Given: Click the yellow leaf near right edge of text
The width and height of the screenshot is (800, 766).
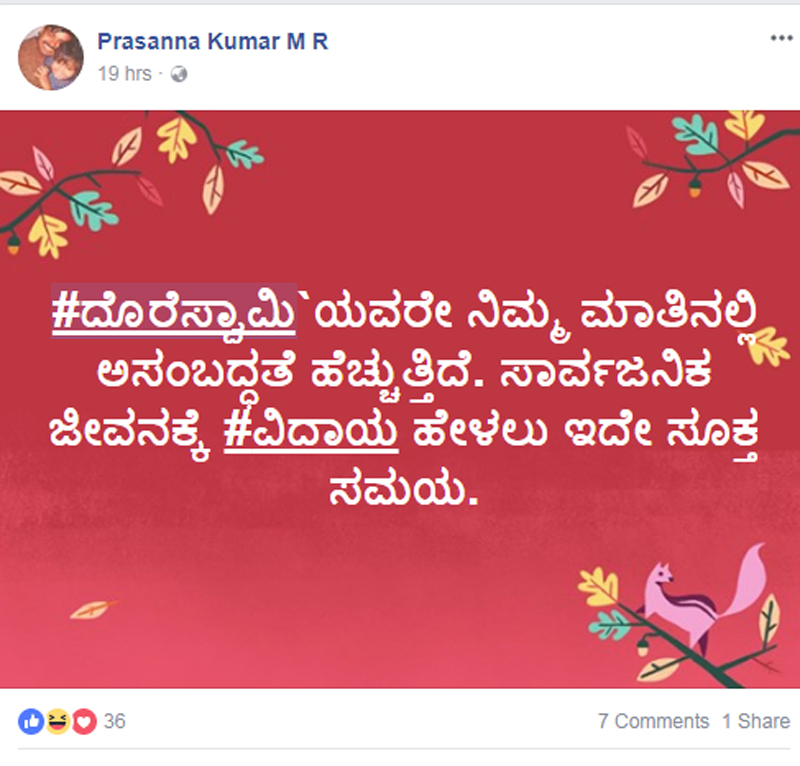Looking at the screenshot, I should tap(772, 347).
